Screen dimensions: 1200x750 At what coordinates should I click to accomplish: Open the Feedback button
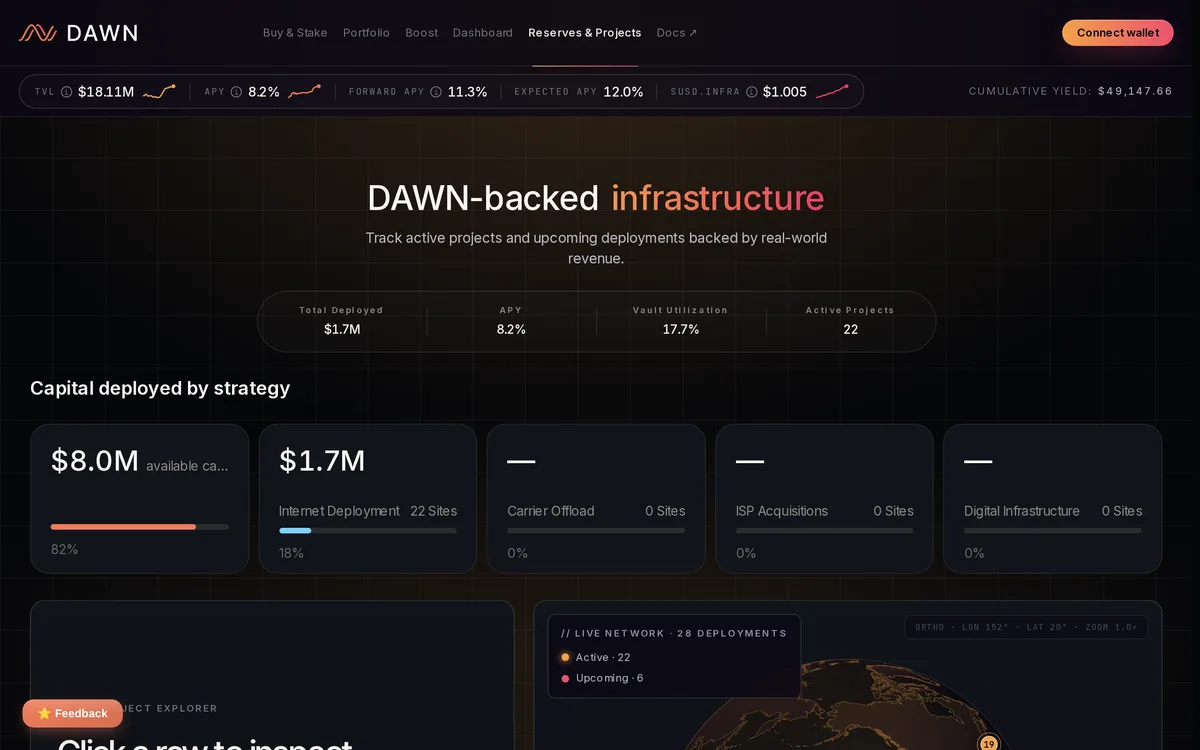pos(73,713)
